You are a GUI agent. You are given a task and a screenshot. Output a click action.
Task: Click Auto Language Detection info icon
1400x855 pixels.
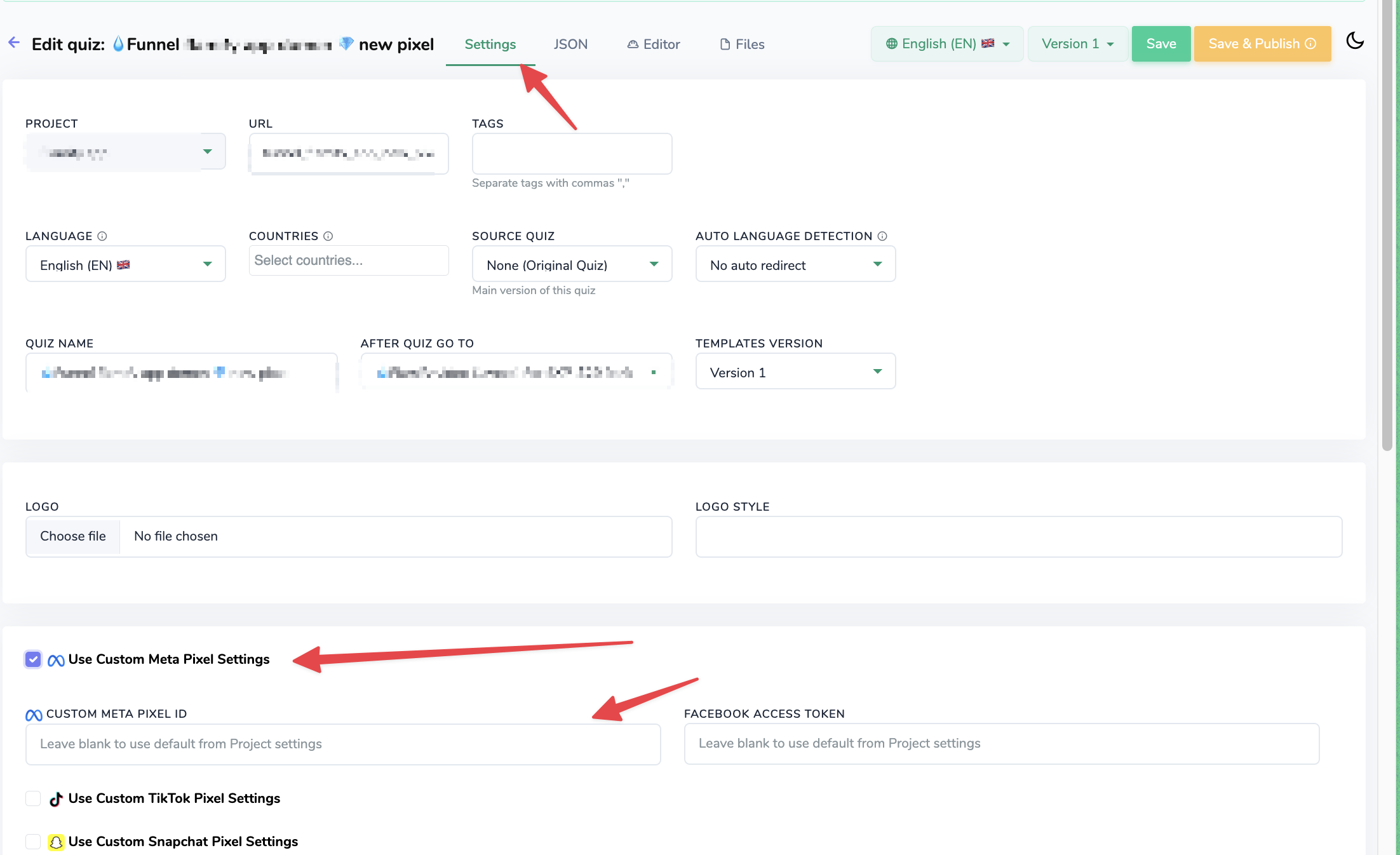pos(882,236)
